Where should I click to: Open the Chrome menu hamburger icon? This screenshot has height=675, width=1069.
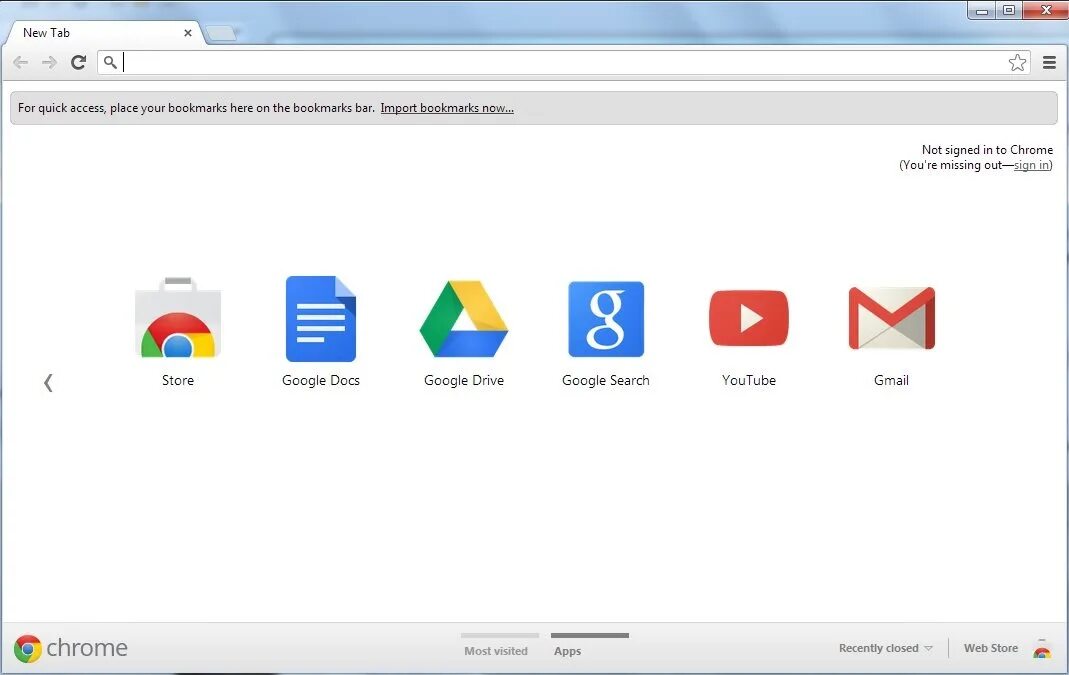[1049, 63]
